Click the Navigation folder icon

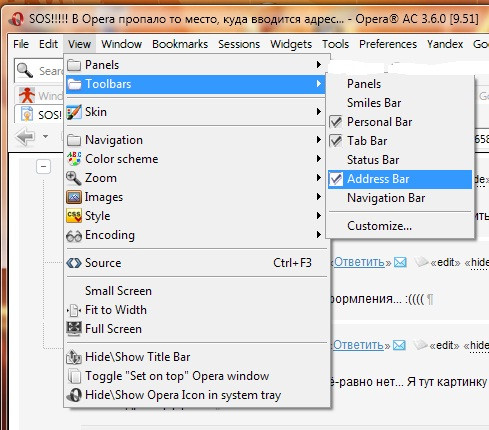(x=74, y=140)
